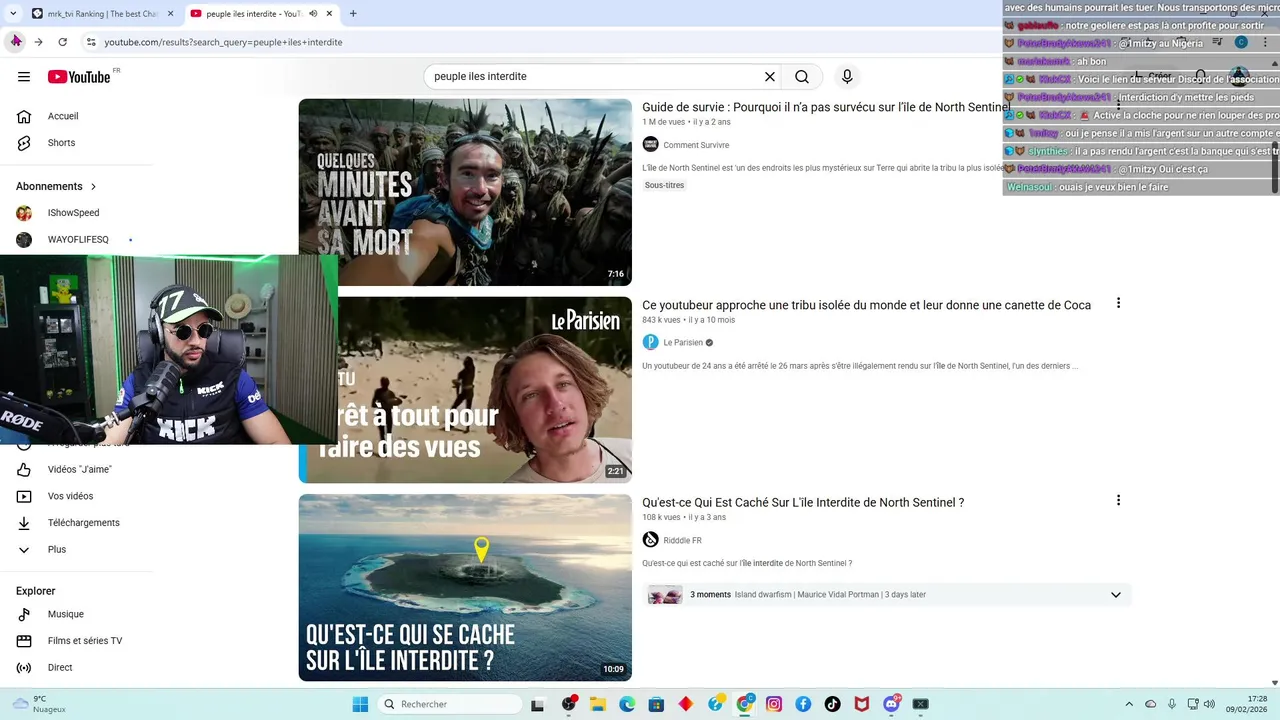Expand the Abonnements section chevron

pos(94,187)
